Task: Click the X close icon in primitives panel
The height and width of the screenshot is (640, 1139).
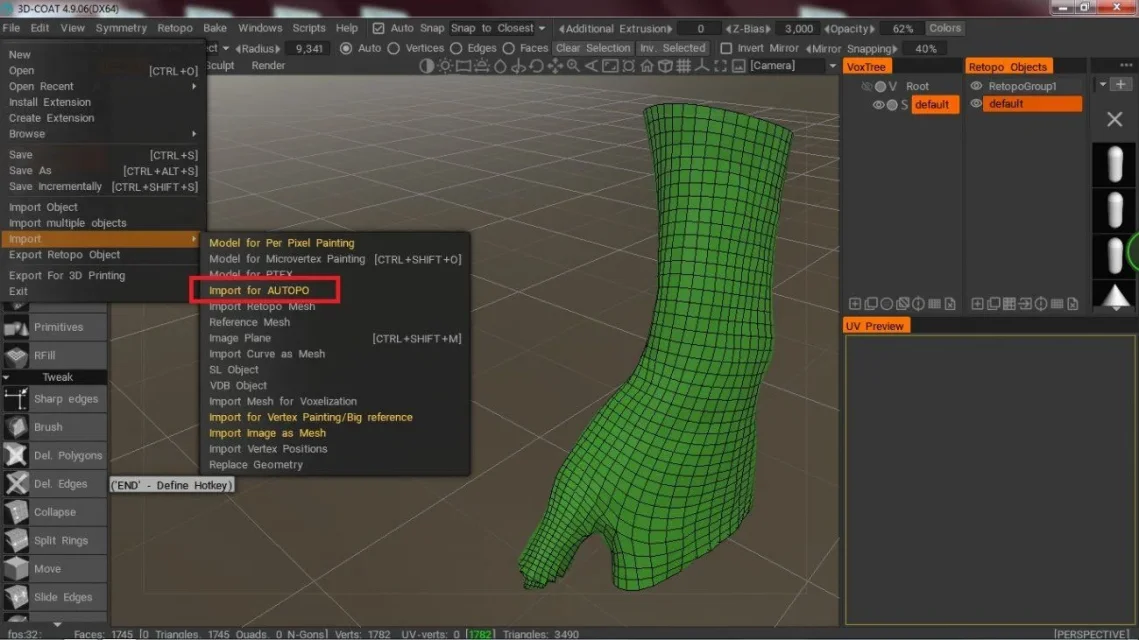Action: (1114, 119)
